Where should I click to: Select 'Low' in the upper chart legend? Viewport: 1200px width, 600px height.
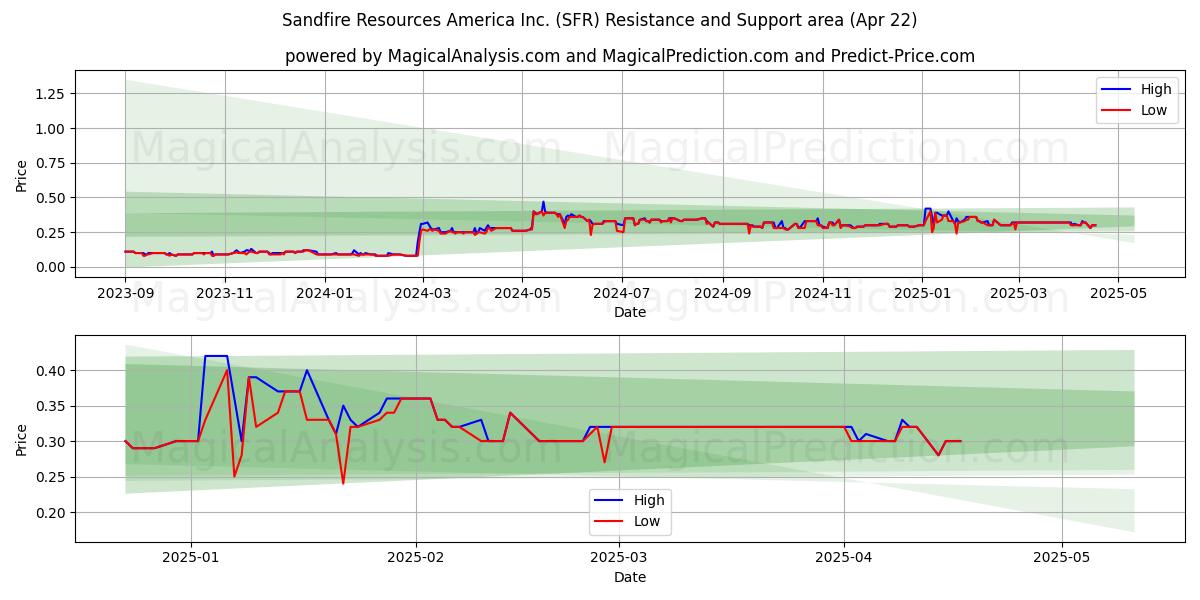1154,110
